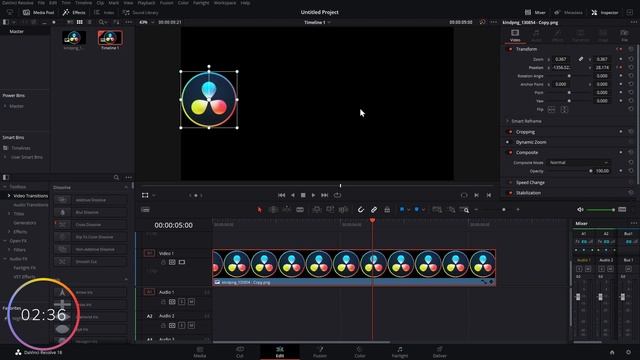The width and height of the screenshot is (640, 360).
Task: Open the Effects library search icon
Action: tap(116, 177)
